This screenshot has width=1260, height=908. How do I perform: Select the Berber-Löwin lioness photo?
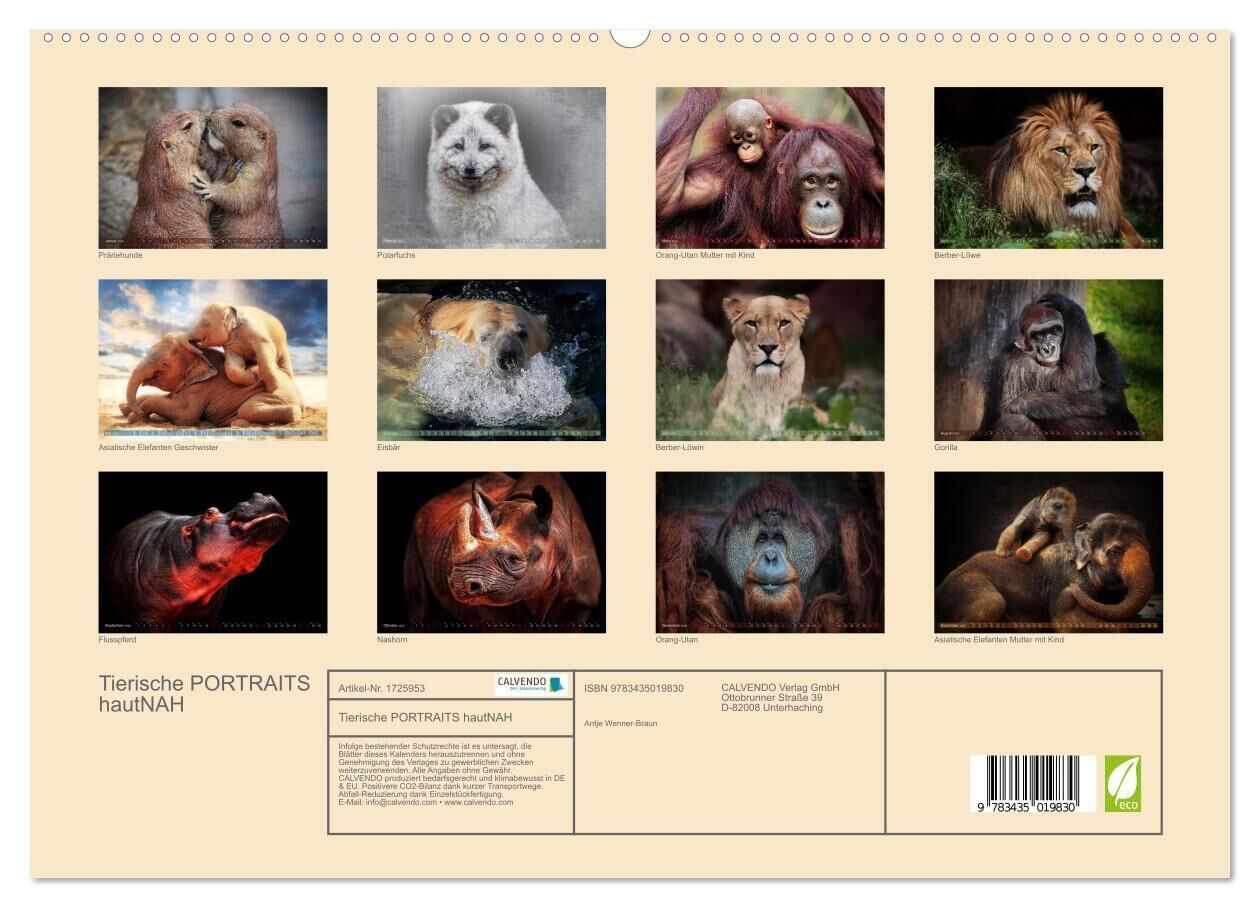pos(770,359)
